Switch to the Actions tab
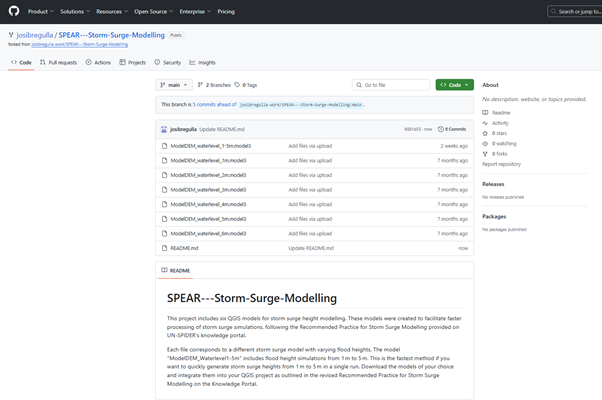Screen dimensions: 602x400 (x=98, y=62)
